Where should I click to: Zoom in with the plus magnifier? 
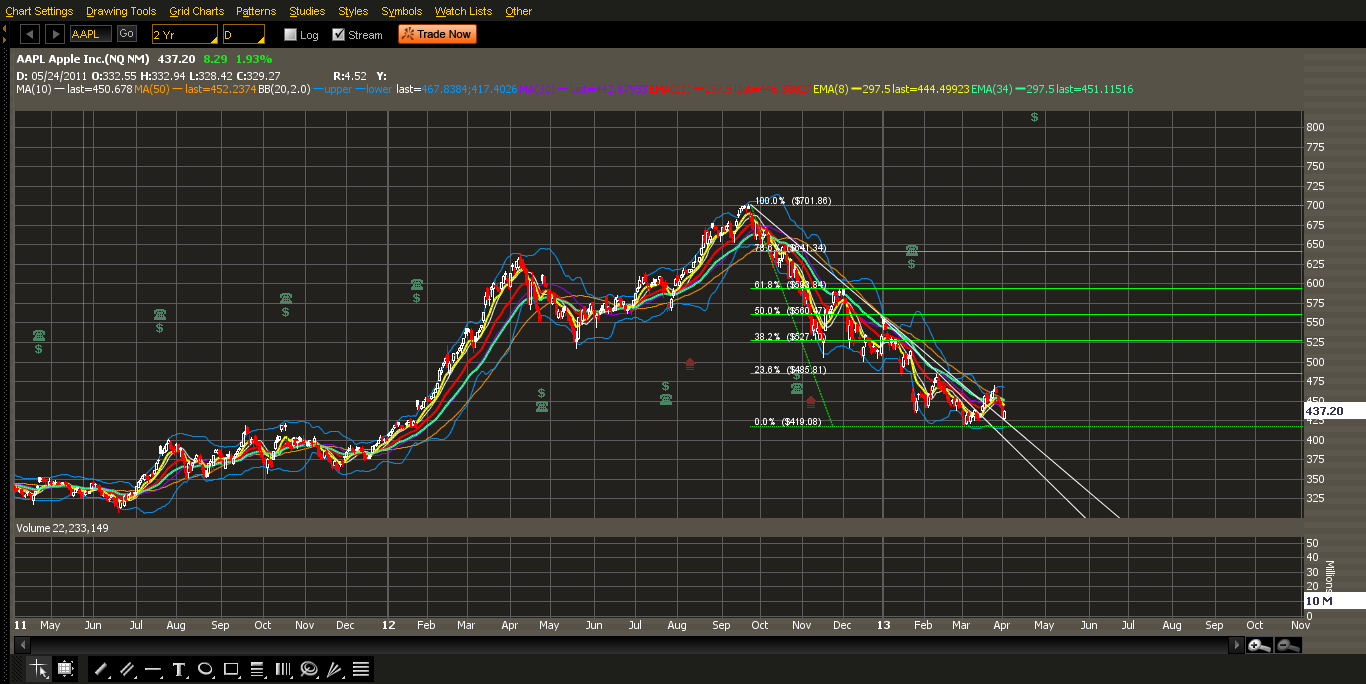click(1259, 646)
